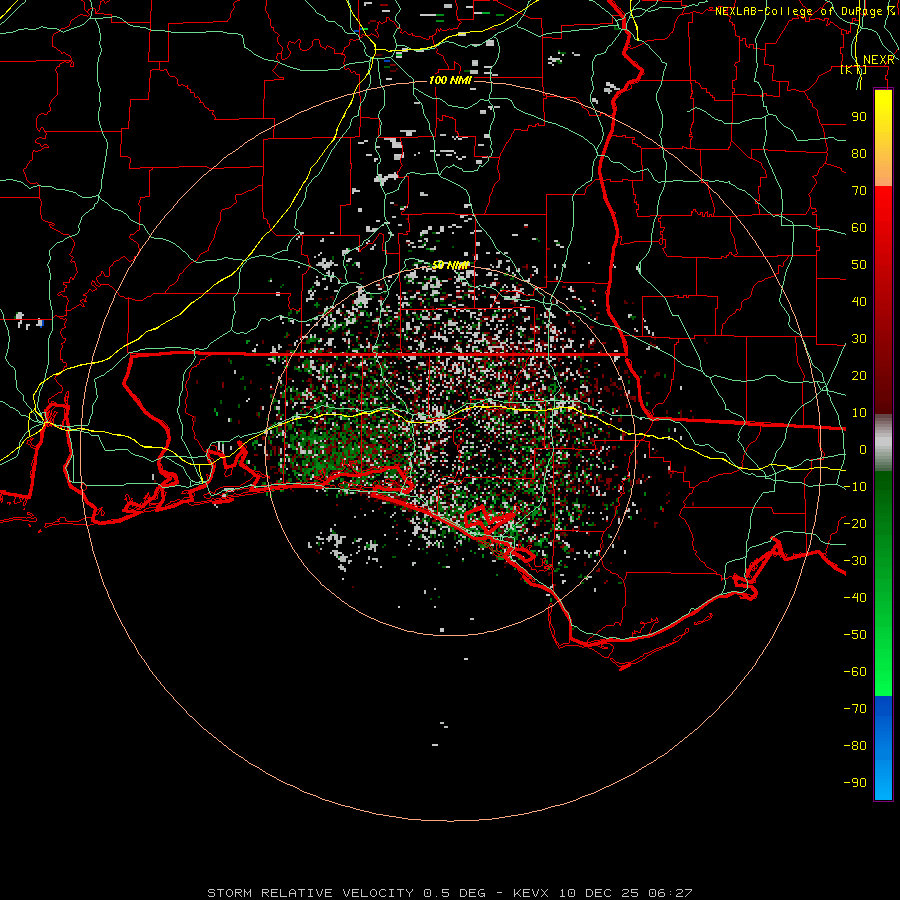Click the 100 NMI range ring label
This screenshot has height=900, width=900.
450,80
